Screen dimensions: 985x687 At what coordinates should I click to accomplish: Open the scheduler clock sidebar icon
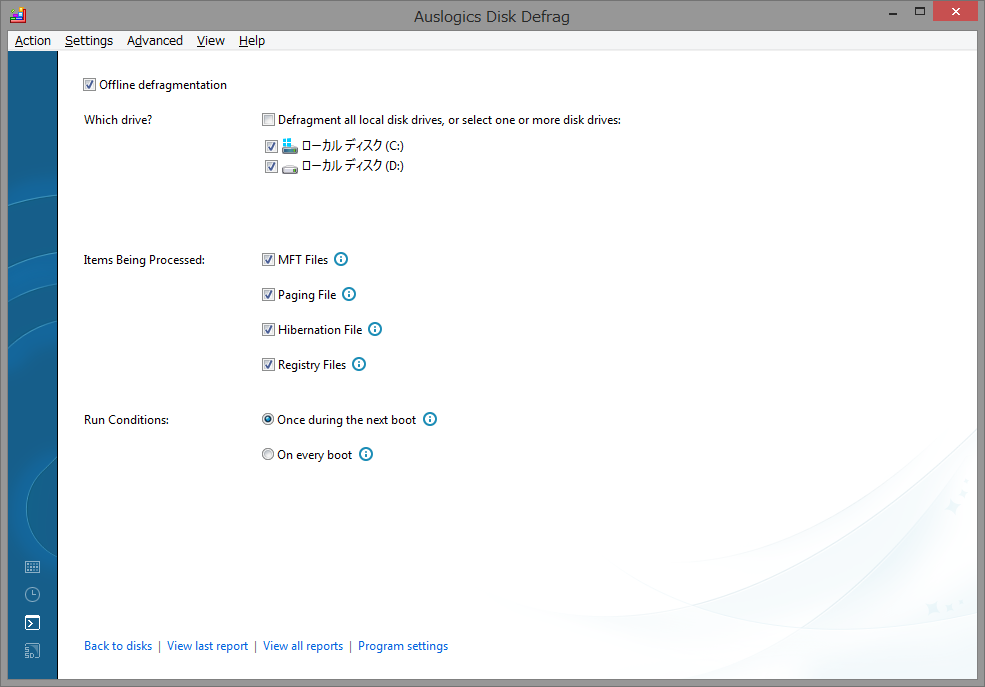32,595
